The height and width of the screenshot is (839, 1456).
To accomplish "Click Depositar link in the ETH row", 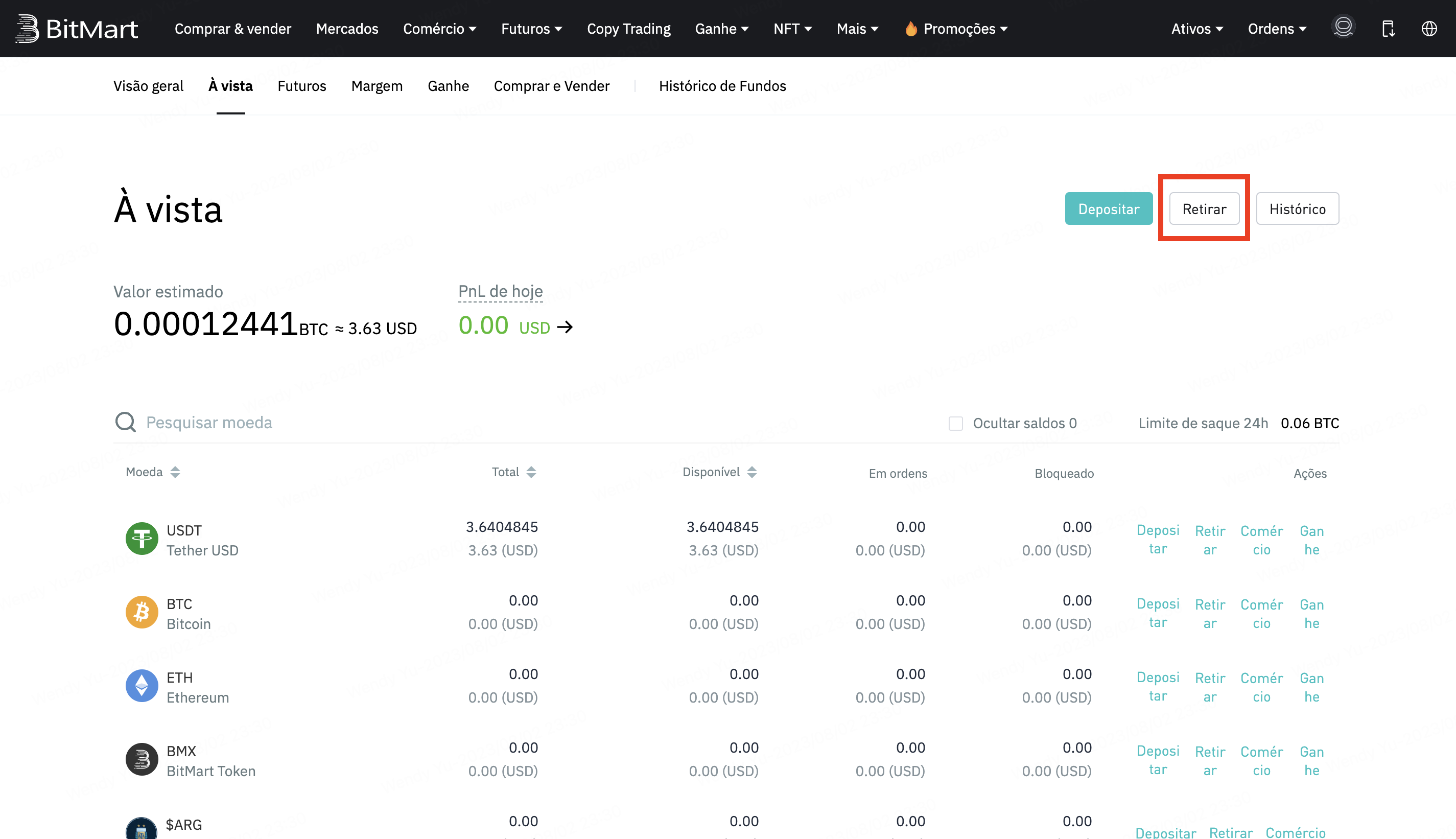I will [x=1158, y=687].
